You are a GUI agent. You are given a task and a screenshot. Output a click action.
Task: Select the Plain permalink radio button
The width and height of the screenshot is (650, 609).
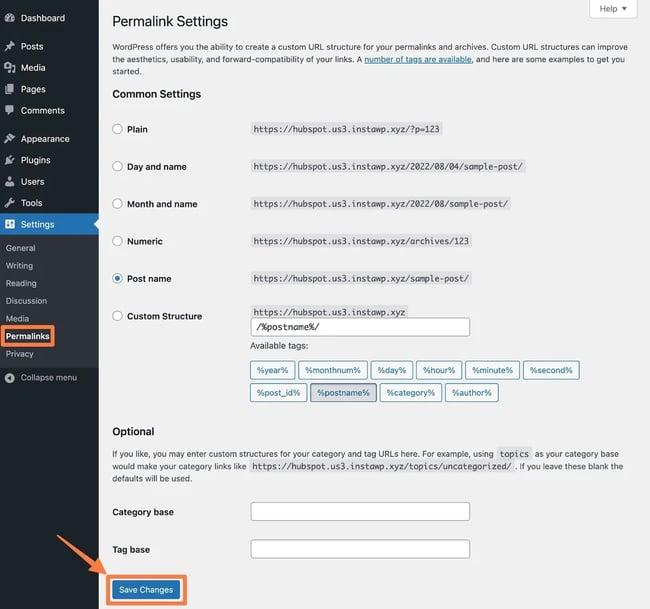point(117,129)
